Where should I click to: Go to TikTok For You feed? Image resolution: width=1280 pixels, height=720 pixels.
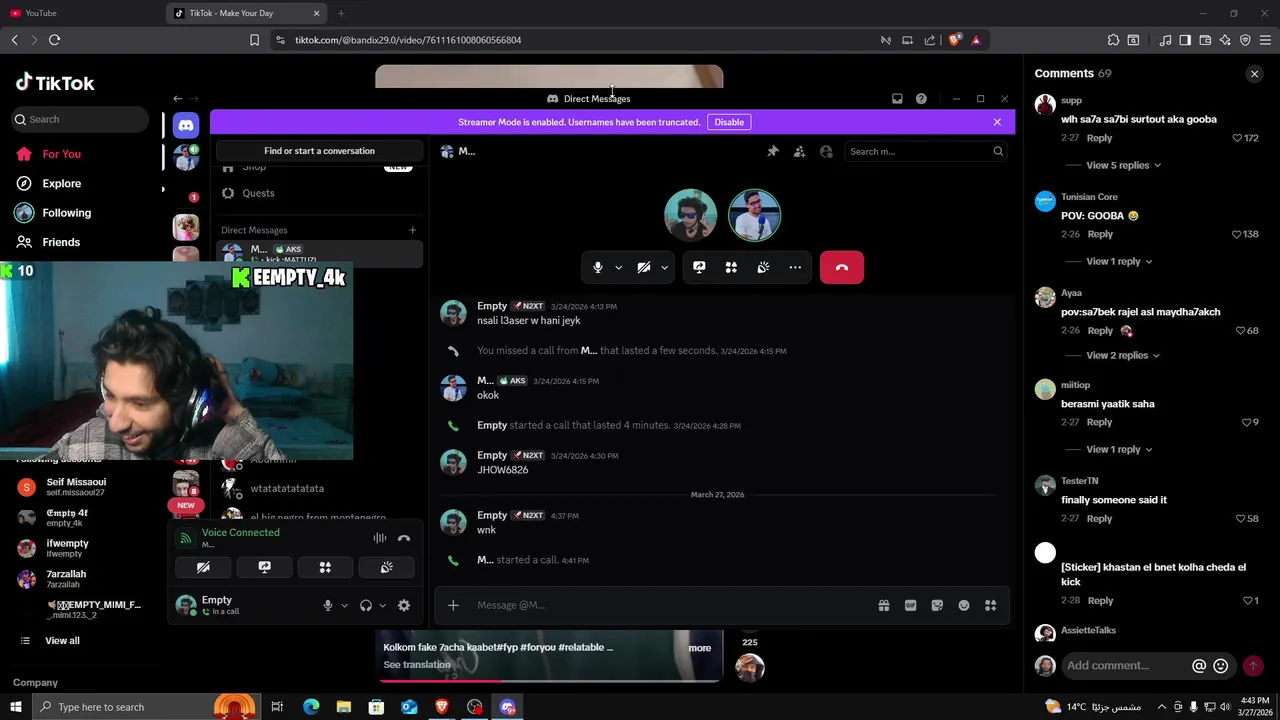[x=61, y=154]
